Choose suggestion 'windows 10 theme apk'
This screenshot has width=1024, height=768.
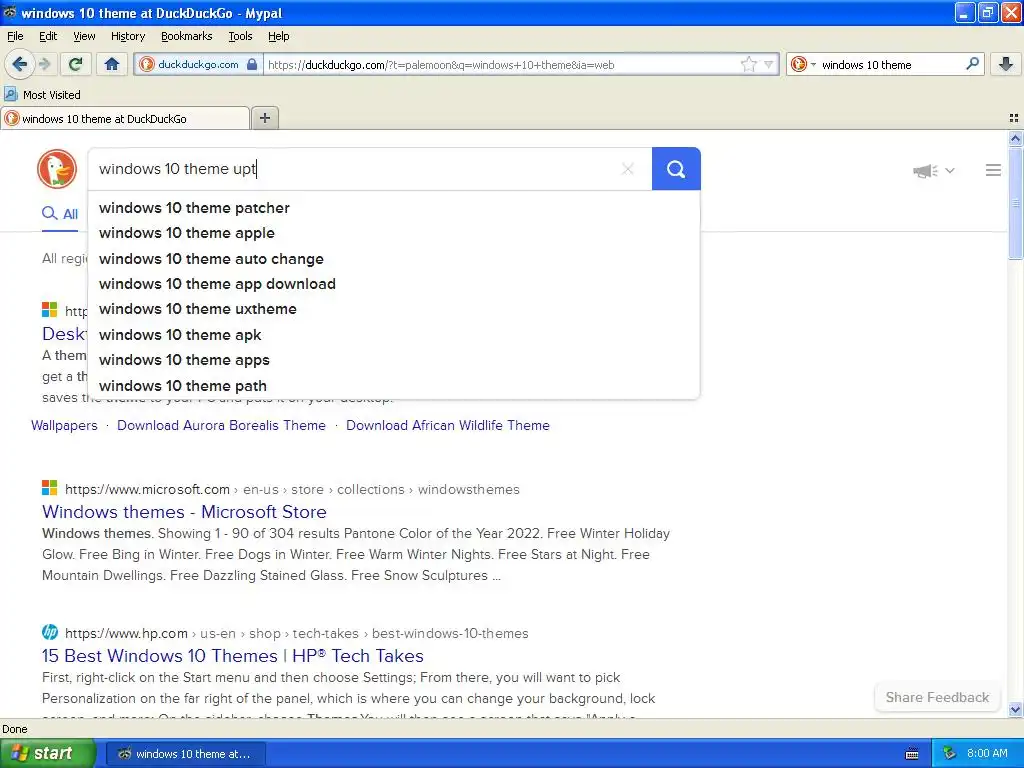394,334
